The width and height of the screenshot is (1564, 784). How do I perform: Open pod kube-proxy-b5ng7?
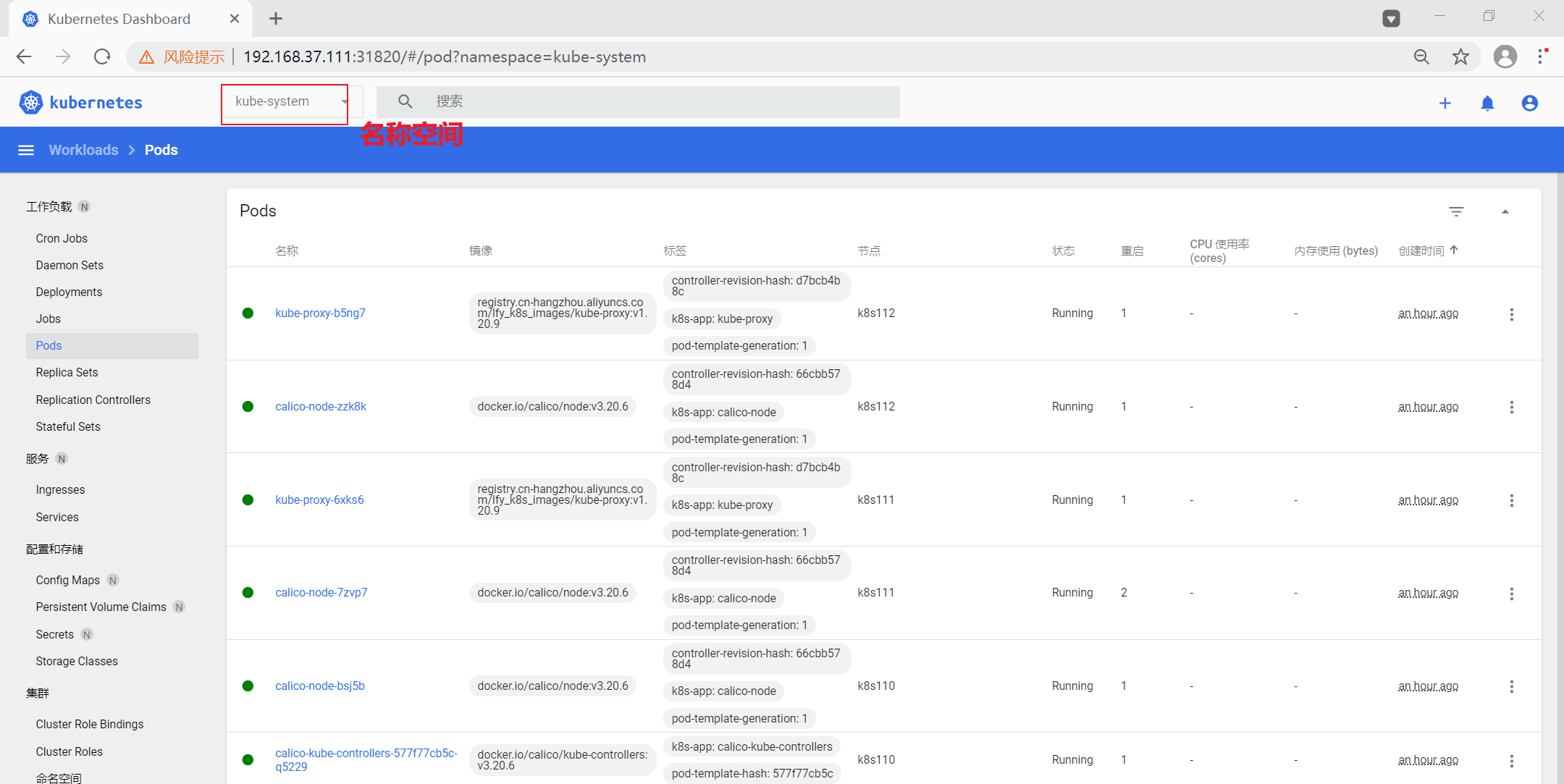click(x=320, y=313)
